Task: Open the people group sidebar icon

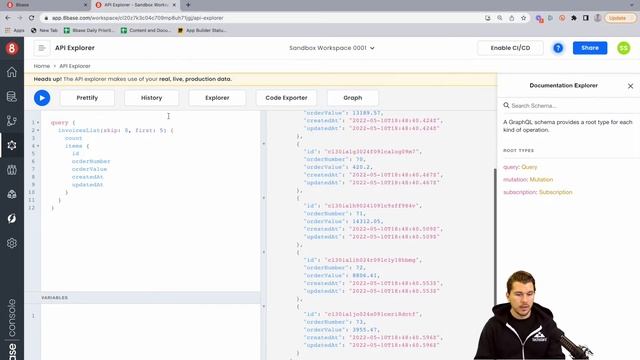Action: (x=12, y=170)
